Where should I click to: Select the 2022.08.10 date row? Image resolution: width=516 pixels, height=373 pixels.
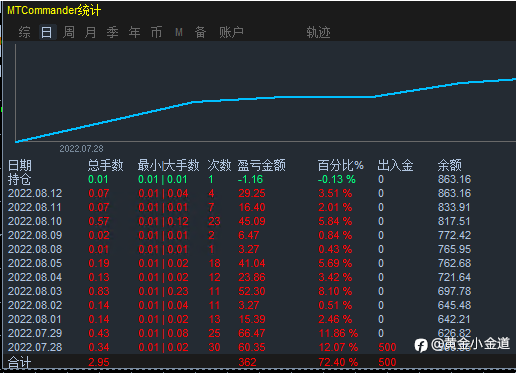click(x=35, y=221)
